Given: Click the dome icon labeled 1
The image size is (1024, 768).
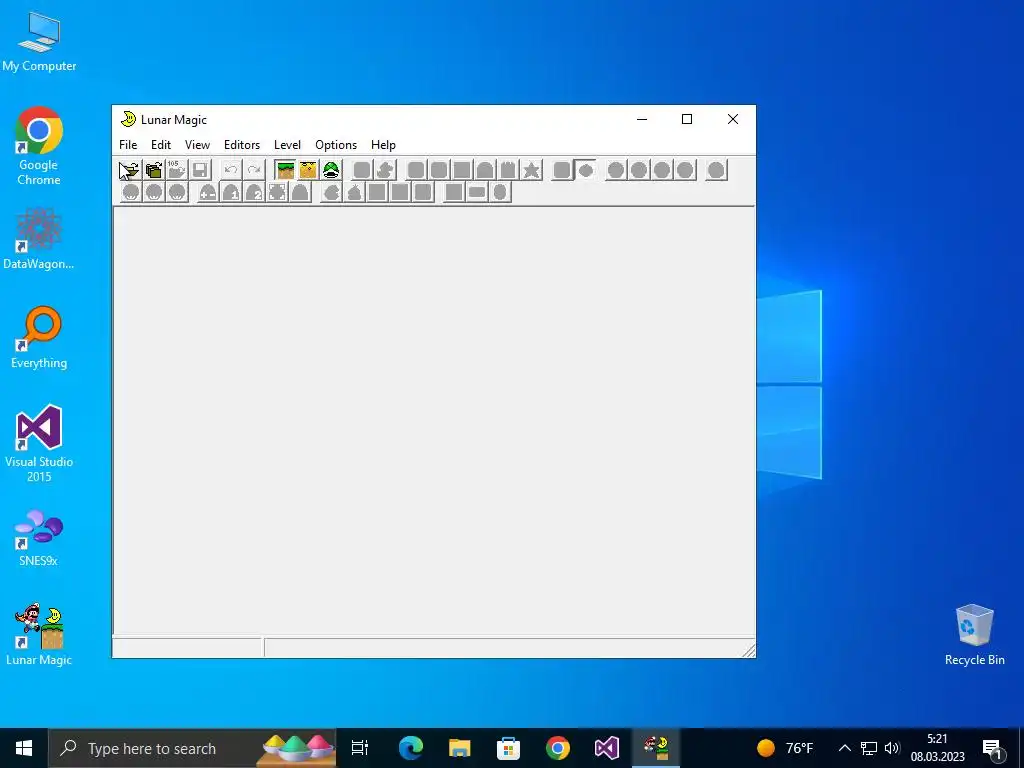Looking at the screenshot, I should click(x=231, y=193).
